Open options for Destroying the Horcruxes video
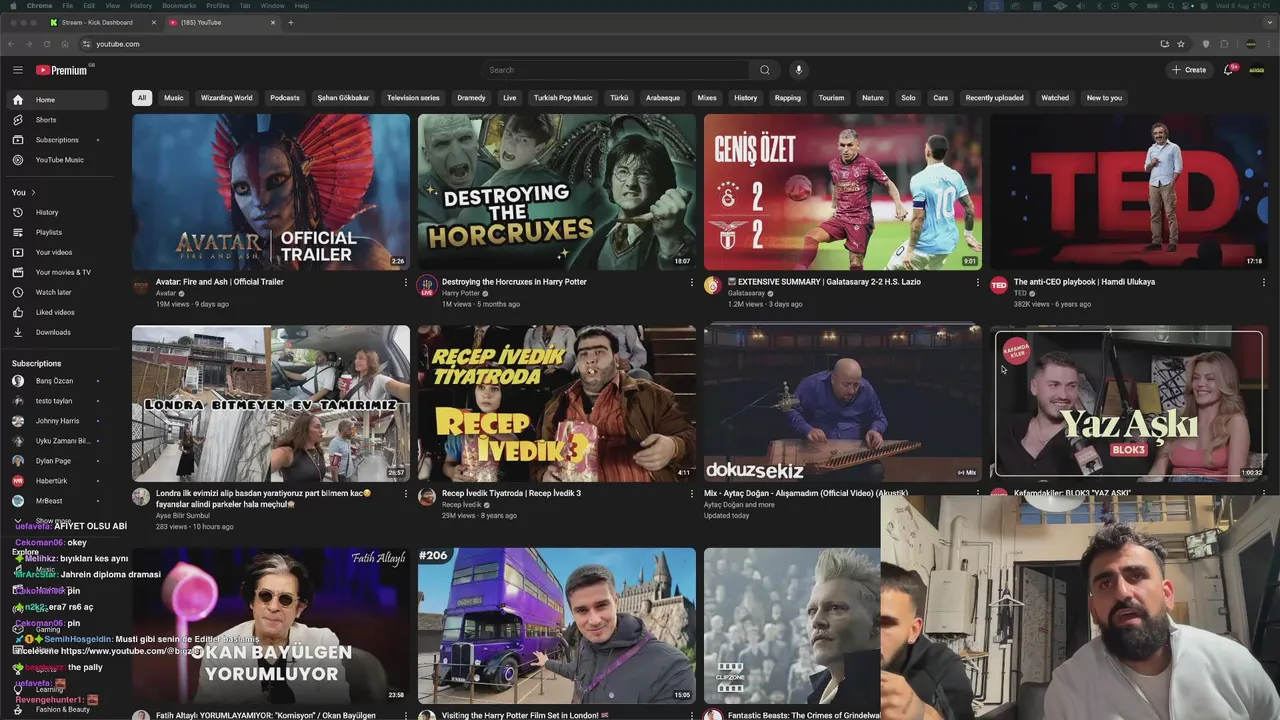This screenshot has height=720, width=1280. pos(691,282)
